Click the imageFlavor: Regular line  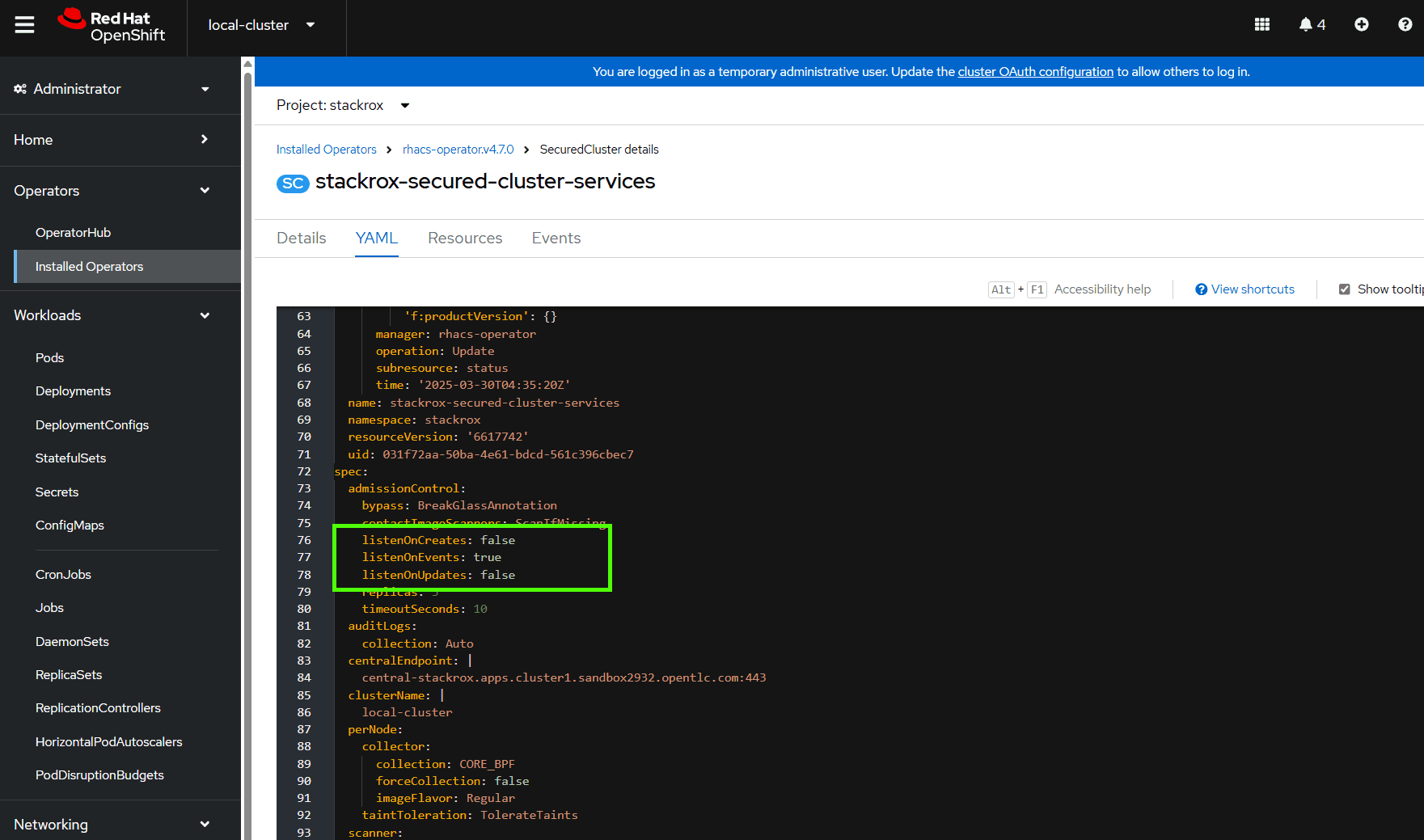click(x=445, y=798)
